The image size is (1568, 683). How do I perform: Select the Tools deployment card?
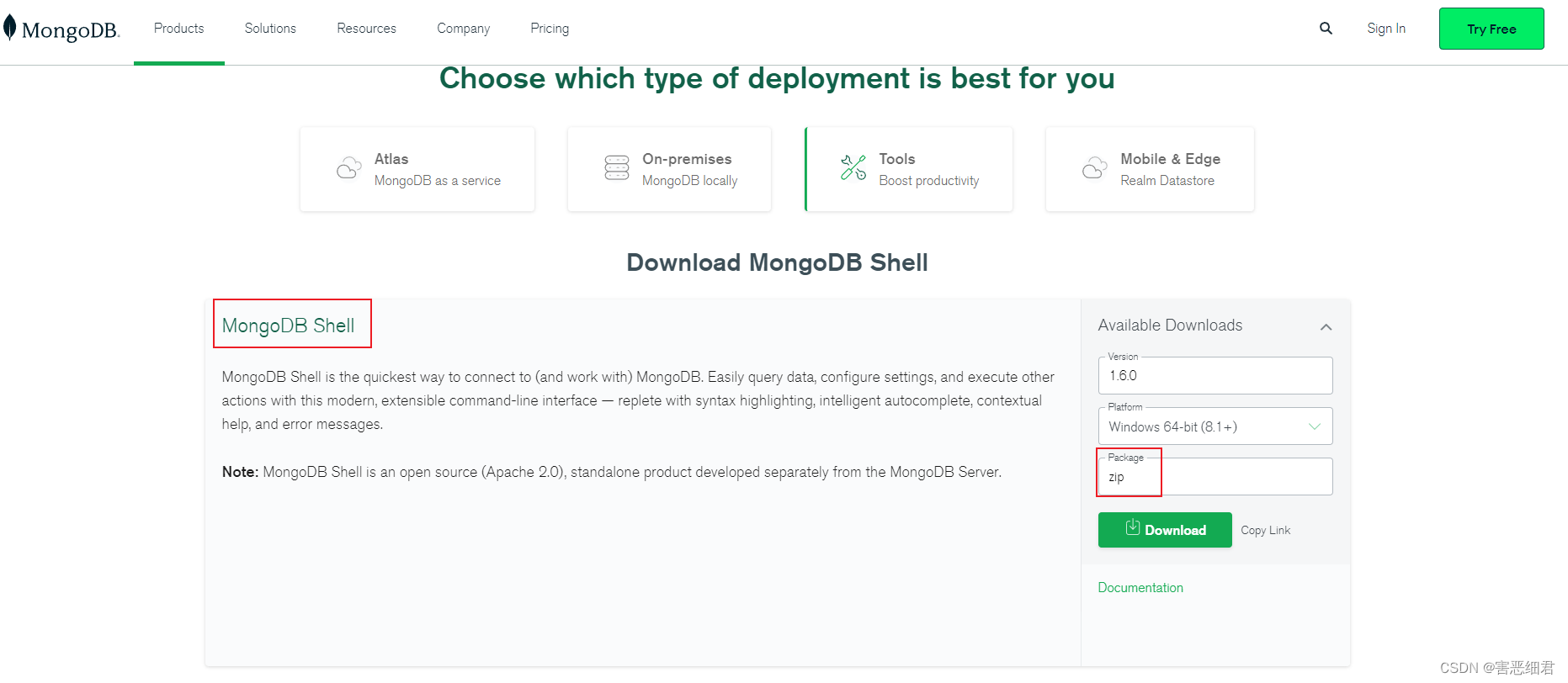tap(909, 169)
